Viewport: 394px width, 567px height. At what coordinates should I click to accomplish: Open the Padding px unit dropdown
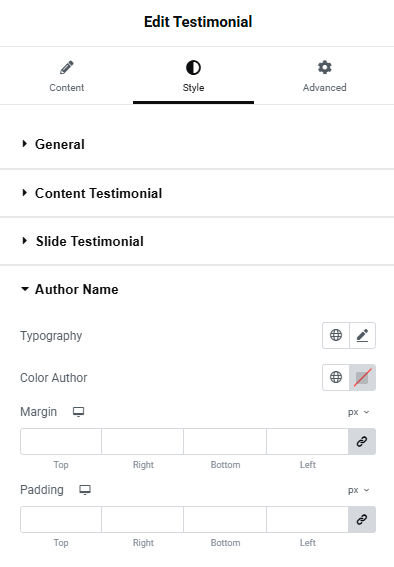[x=359, y=490]
